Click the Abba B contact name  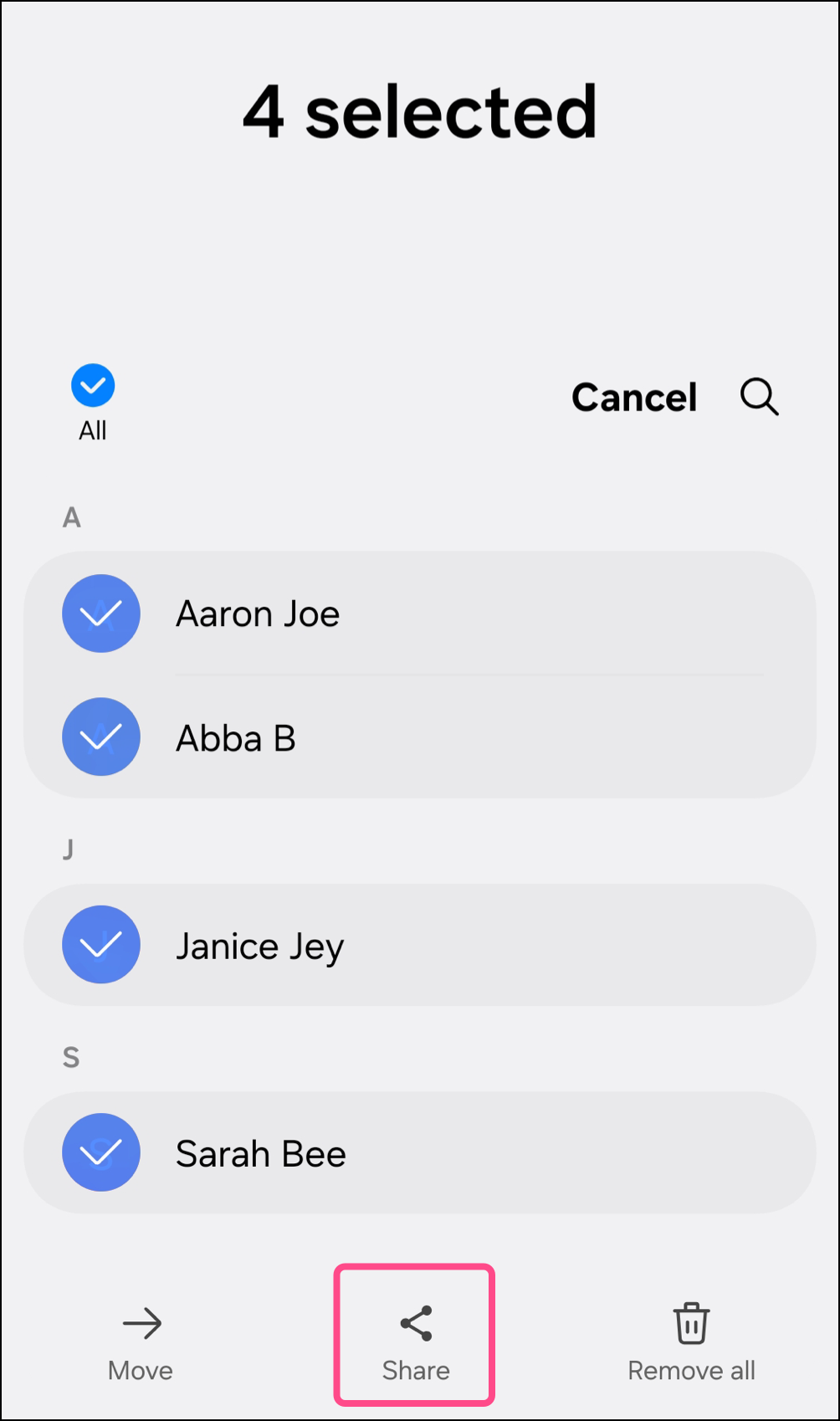(x=236, y=738)
